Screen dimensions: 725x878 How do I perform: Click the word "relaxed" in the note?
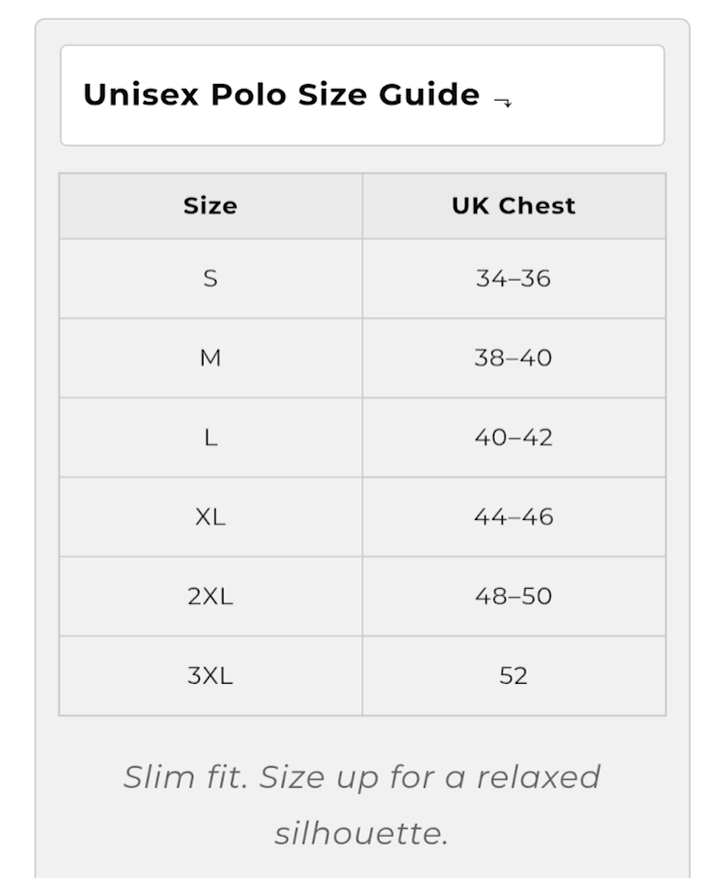click(538, 777)
